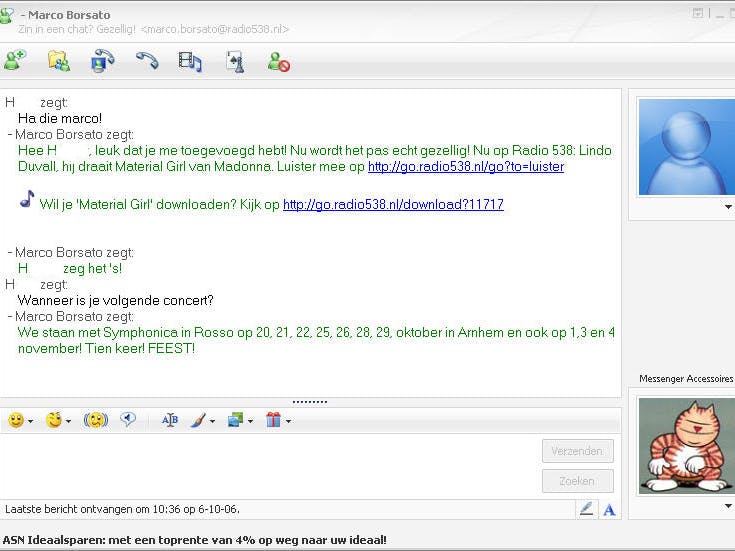Click the dotted resize handle above the toolbar
Screen dimensions: 735x551
tap(310, 402)
